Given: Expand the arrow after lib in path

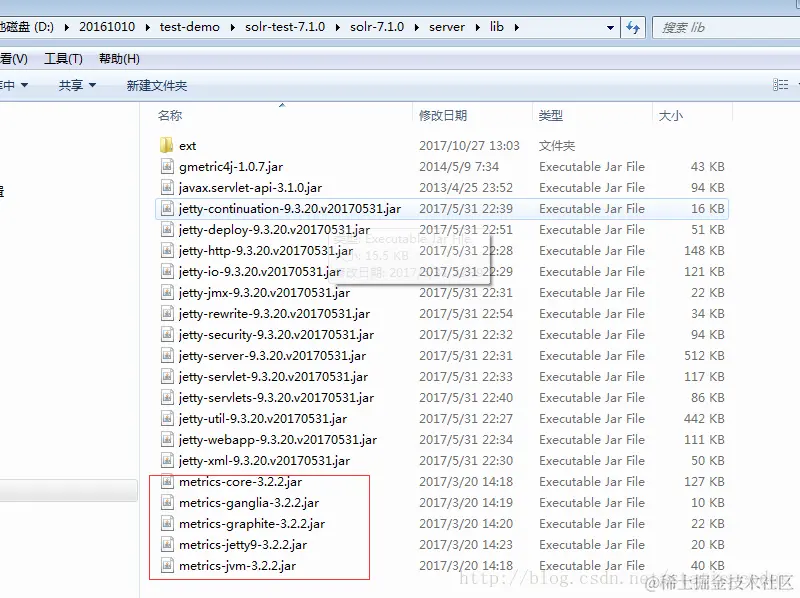Looking at the screenshot, I should click(516, 28).
